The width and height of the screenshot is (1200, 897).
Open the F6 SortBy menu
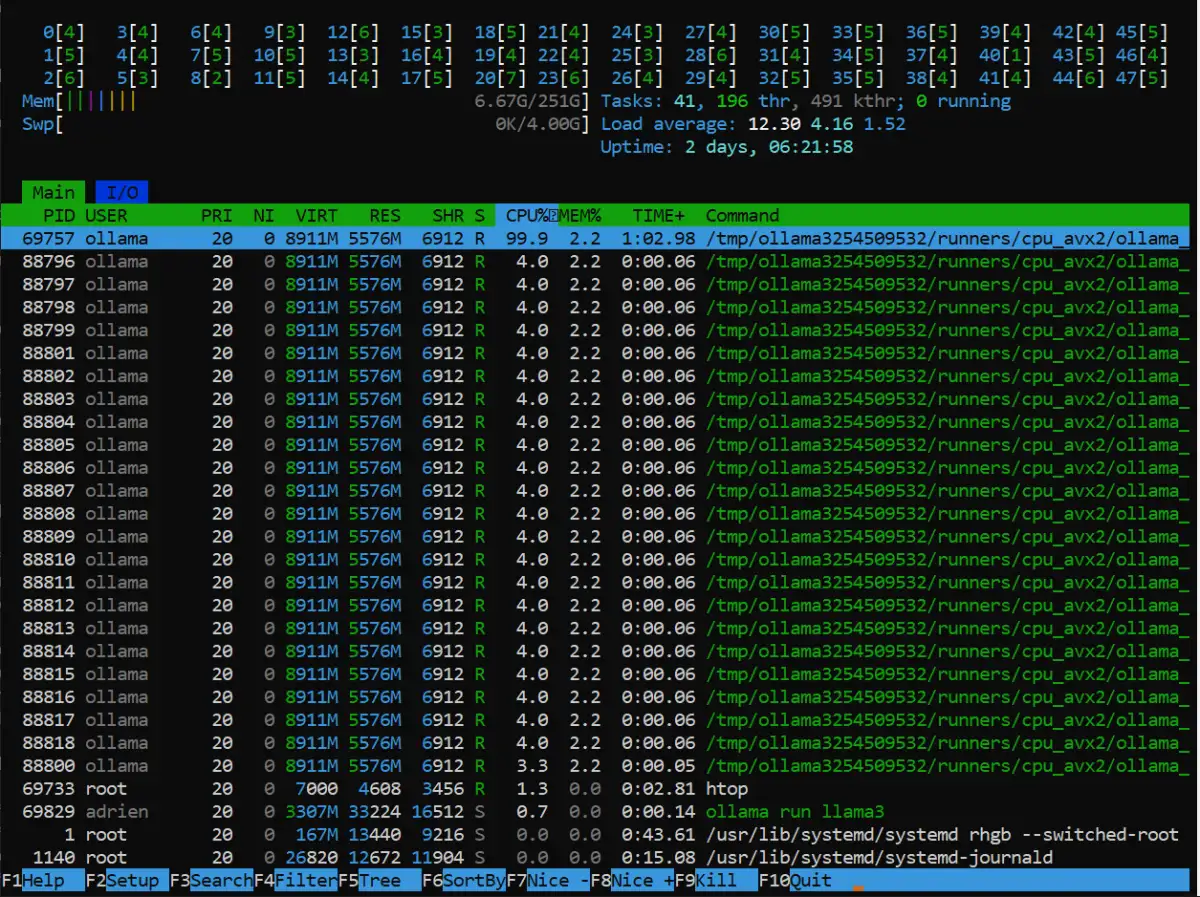click(x=463, y=880)
